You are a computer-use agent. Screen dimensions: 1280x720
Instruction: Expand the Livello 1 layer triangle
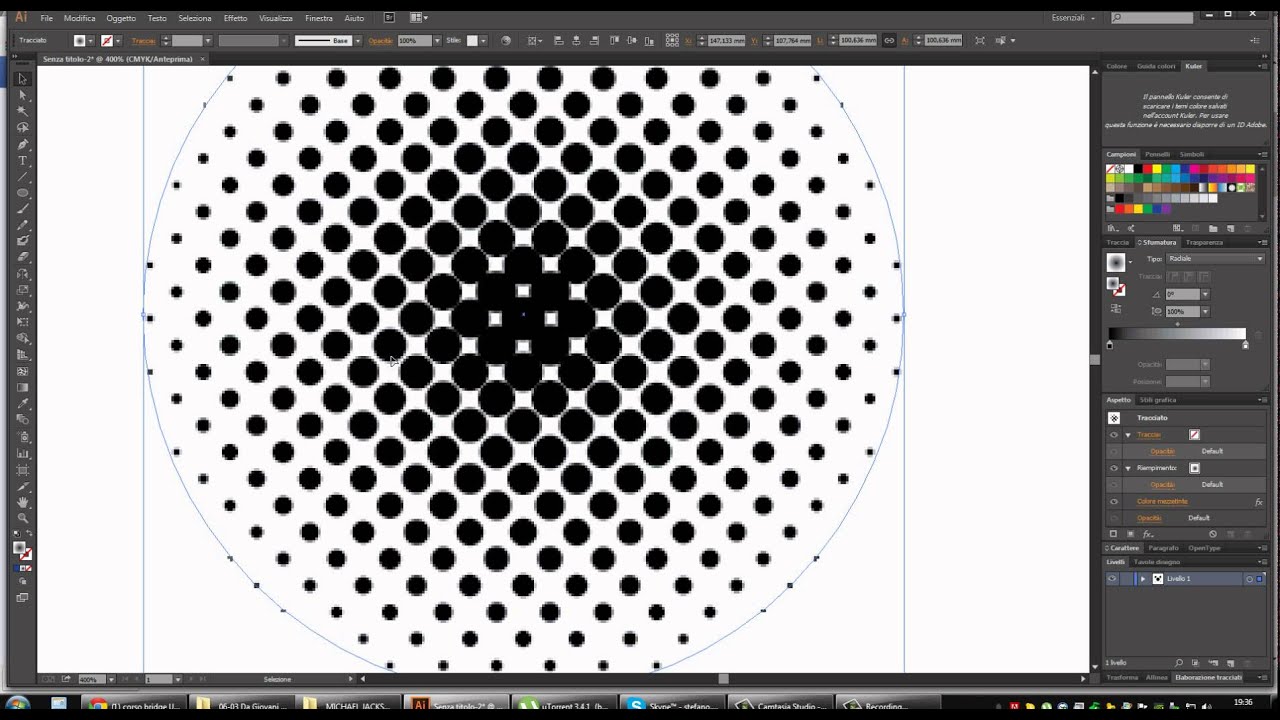1142,579
